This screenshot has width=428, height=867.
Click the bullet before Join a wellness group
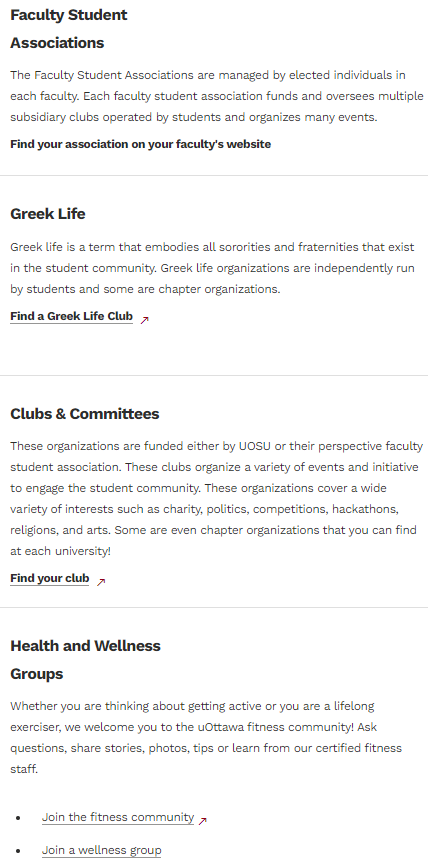point(18,851)
